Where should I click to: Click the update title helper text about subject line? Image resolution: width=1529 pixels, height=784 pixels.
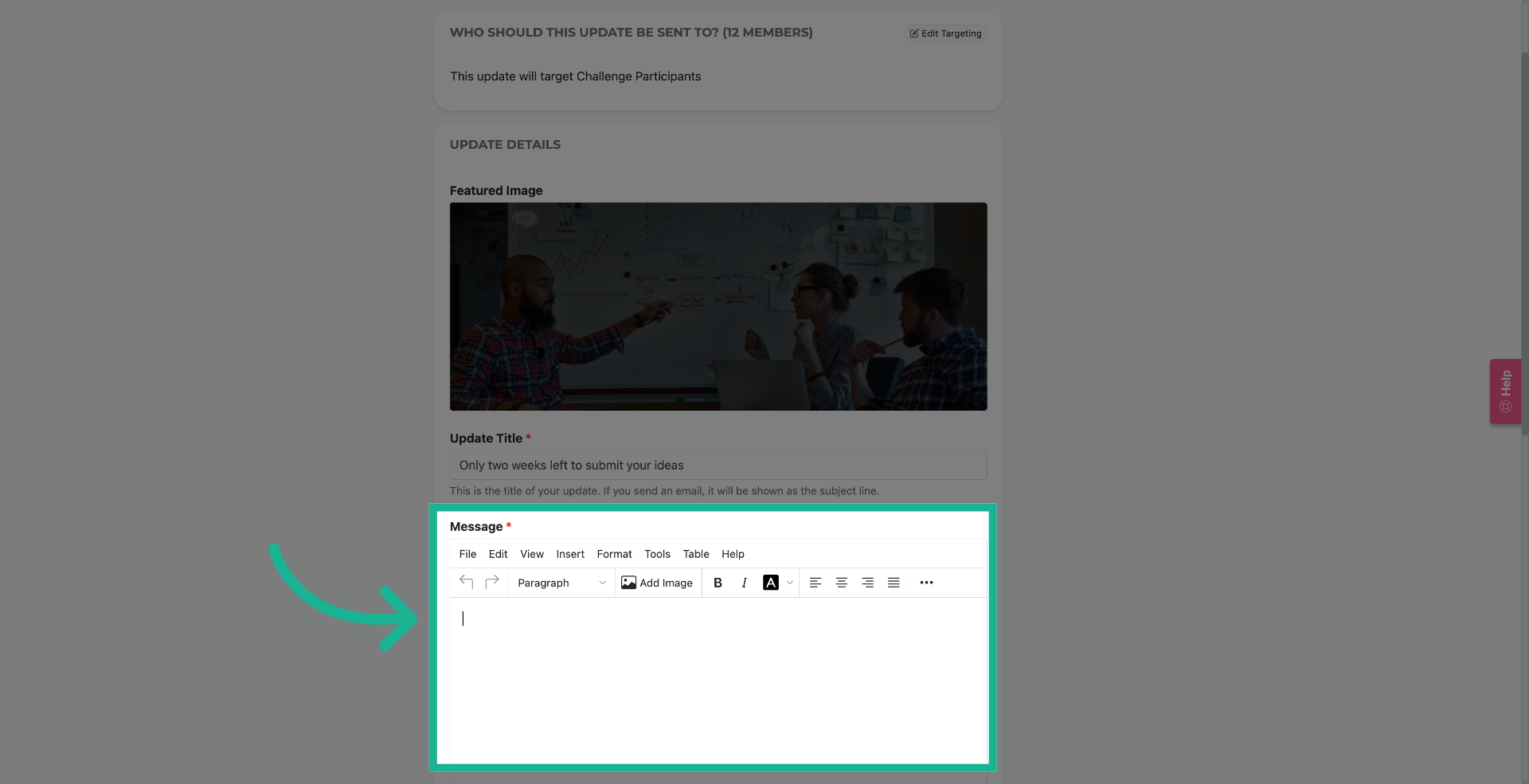pyautogui.click(x=664, y=491)
